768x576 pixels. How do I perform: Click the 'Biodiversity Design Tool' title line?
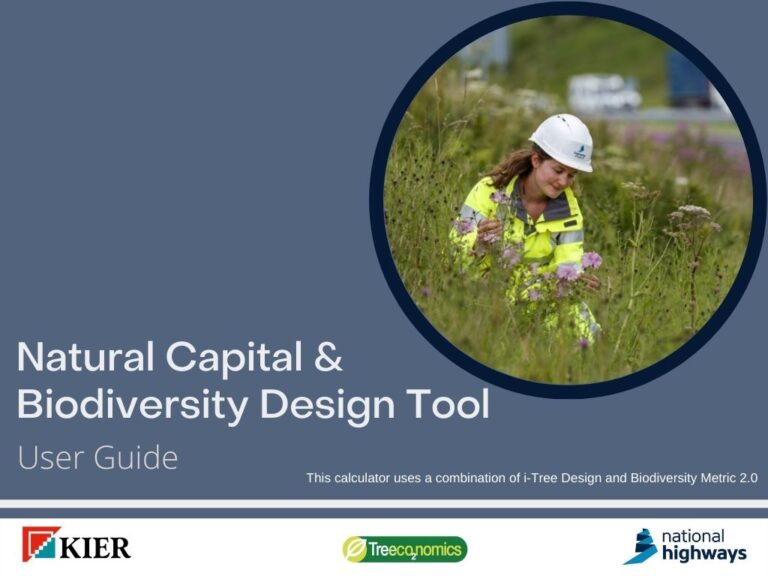pyautogui.click(x=253, y=405)
